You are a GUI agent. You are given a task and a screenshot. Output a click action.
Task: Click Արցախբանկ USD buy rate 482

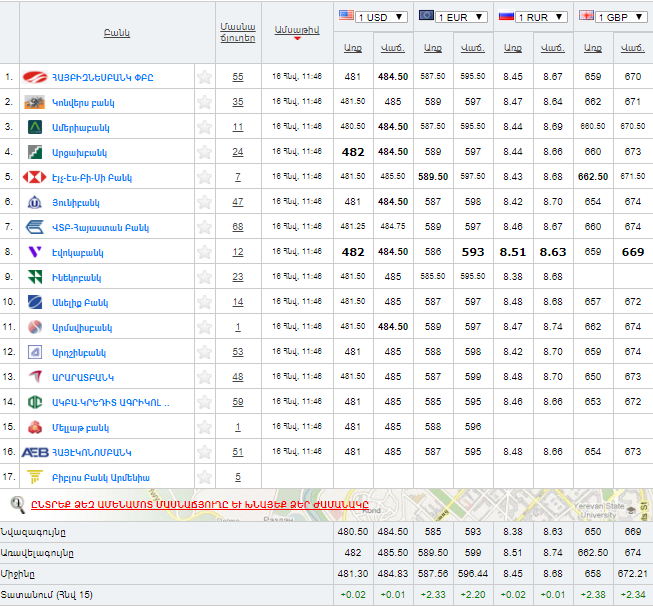pyautogui.click(x=353, y=152)
